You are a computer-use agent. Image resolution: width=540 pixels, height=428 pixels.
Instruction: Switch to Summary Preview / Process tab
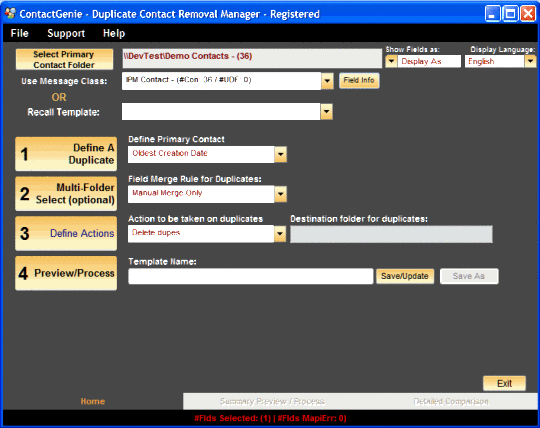point(272,401)
